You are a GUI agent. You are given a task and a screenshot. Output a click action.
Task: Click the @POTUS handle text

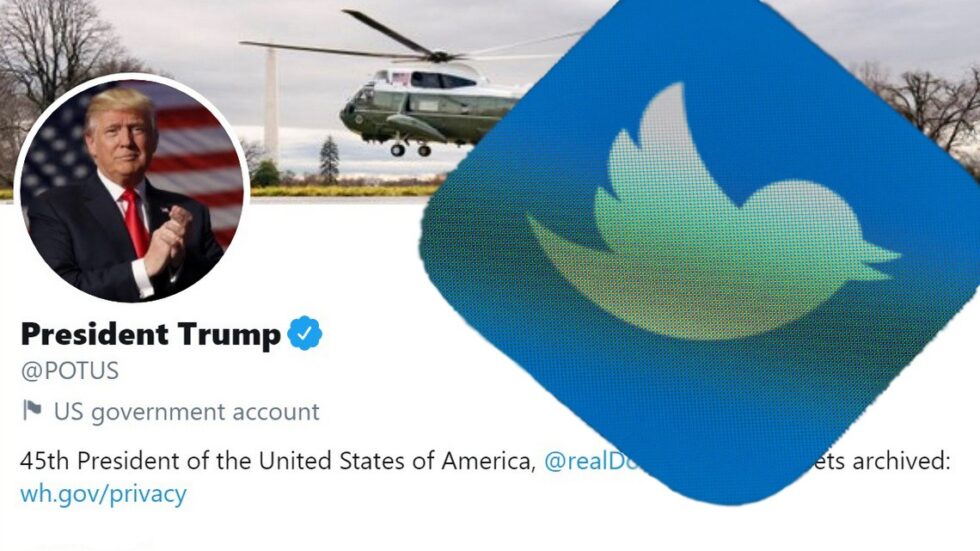[69, 370]
